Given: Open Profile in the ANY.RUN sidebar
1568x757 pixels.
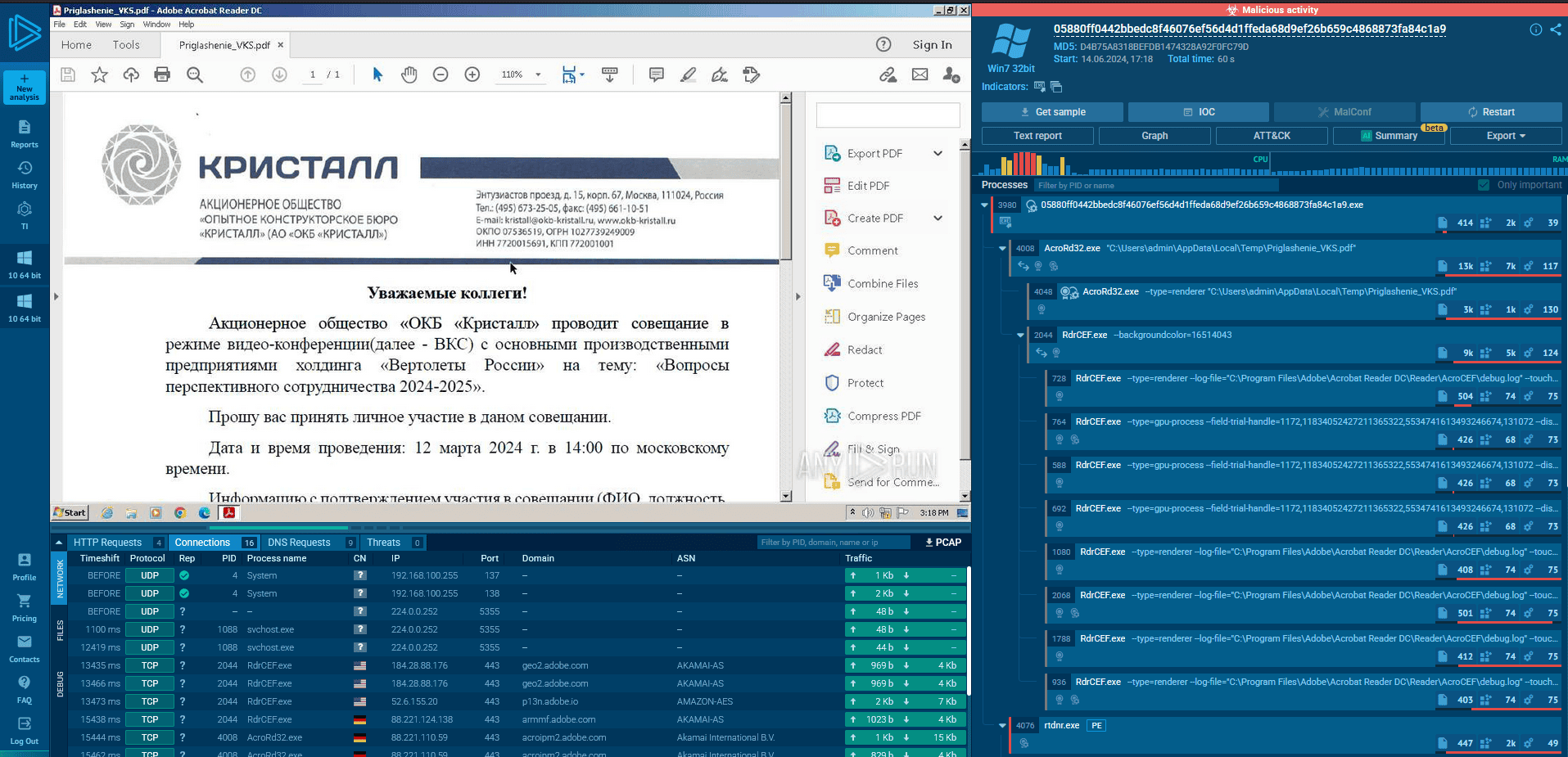Looking at the screenshot, I should (25, 566).
